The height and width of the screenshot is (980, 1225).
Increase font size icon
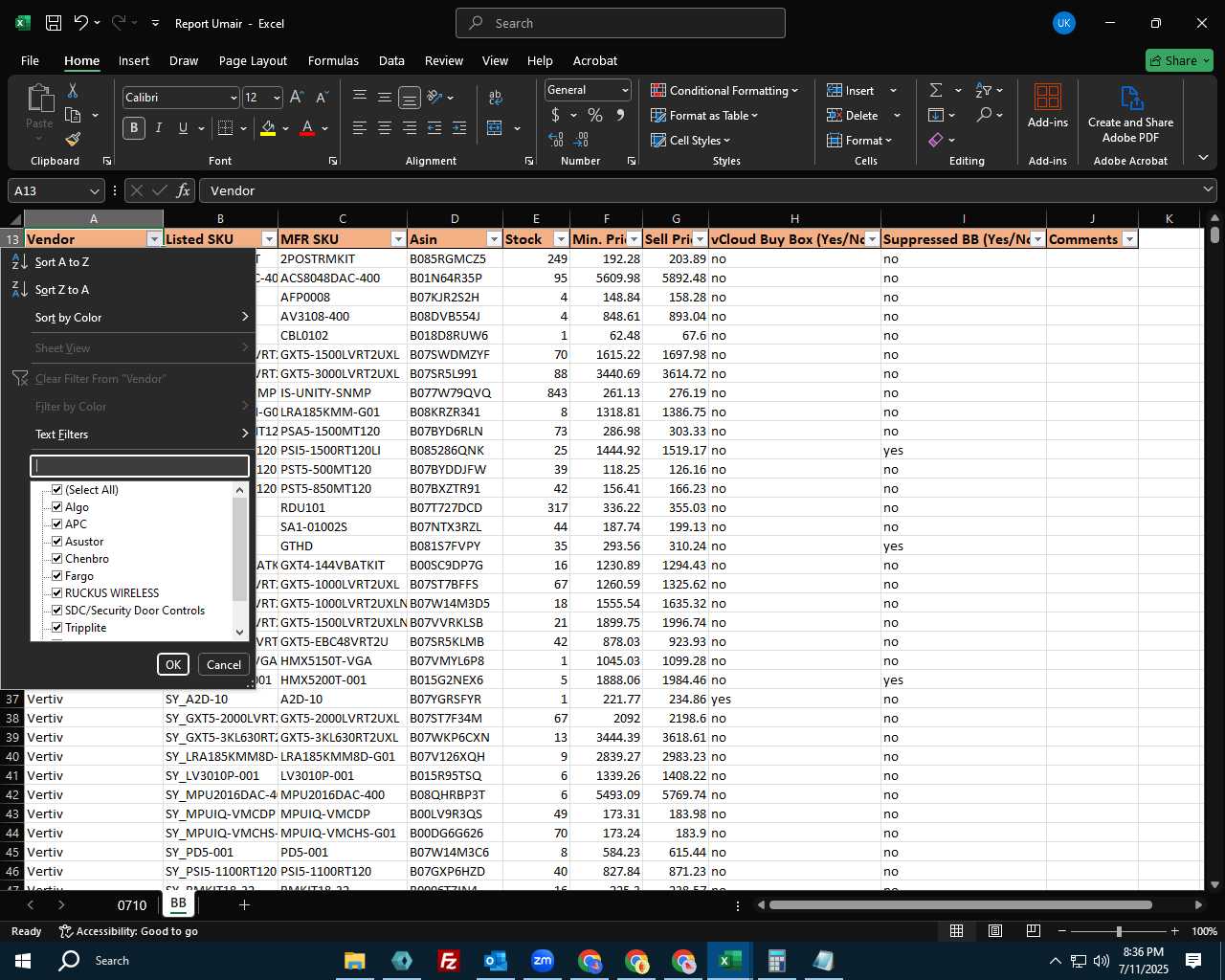coord(297,97)
